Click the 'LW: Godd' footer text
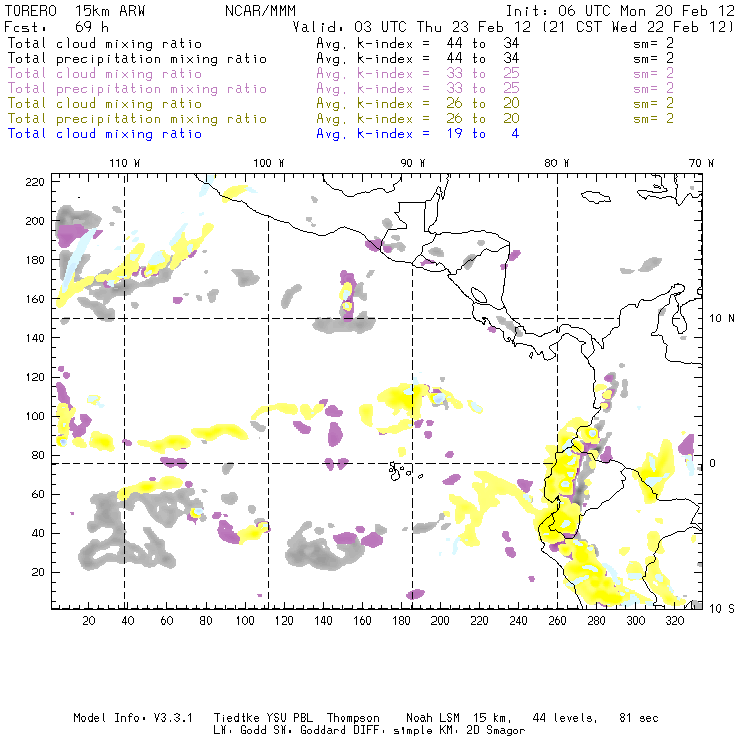 tap(240, 731)
